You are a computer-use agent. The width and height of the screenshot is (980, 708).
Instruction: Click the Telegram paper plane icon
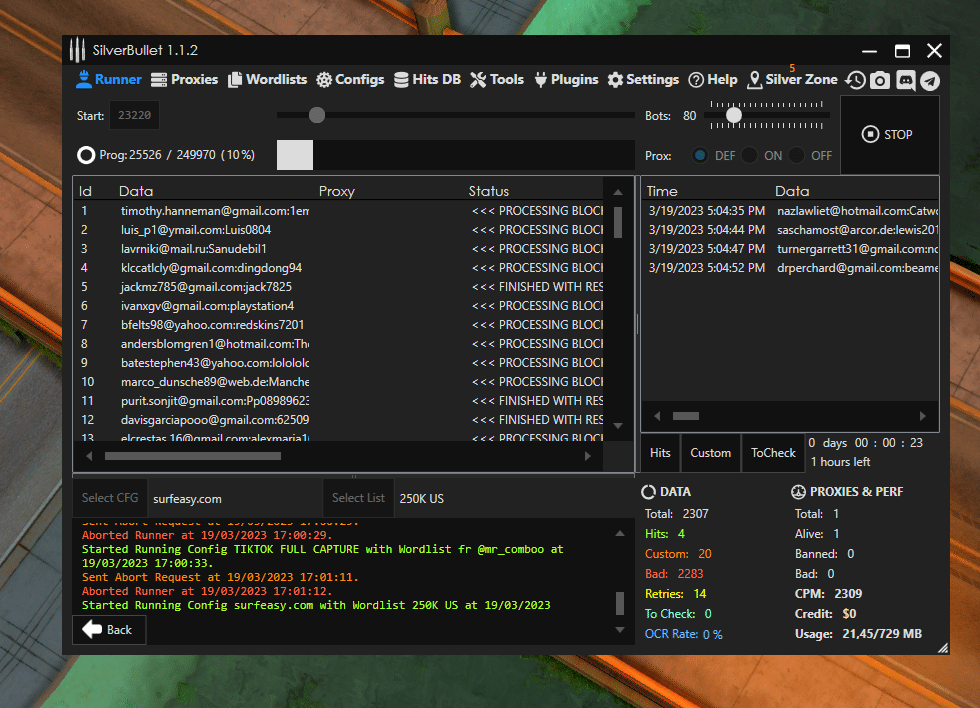(930, 80)
